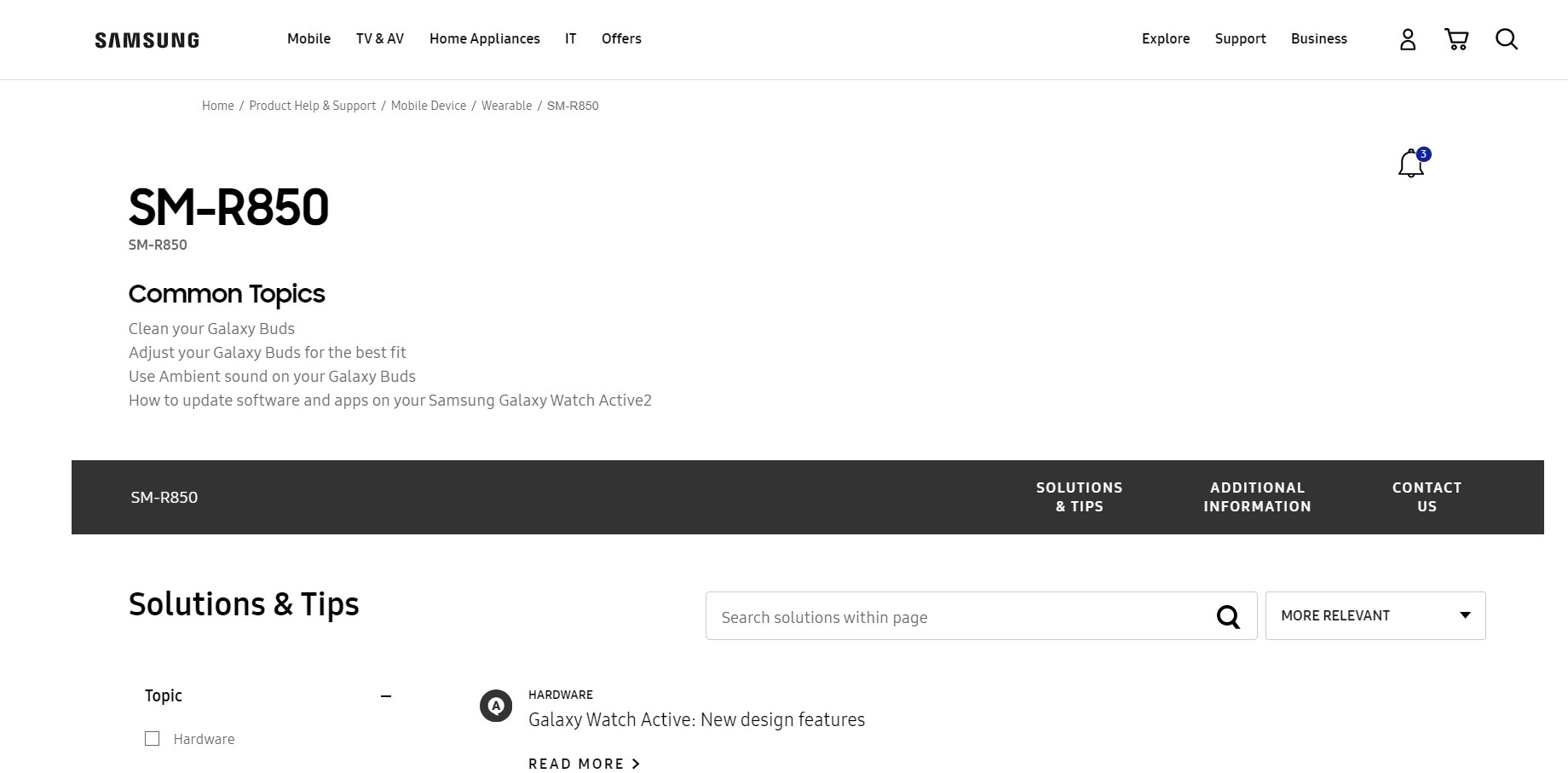This screenshot has height=773, width=1568.
Task: Click the Read More arrow chevron
Action: tap(636, 764)
